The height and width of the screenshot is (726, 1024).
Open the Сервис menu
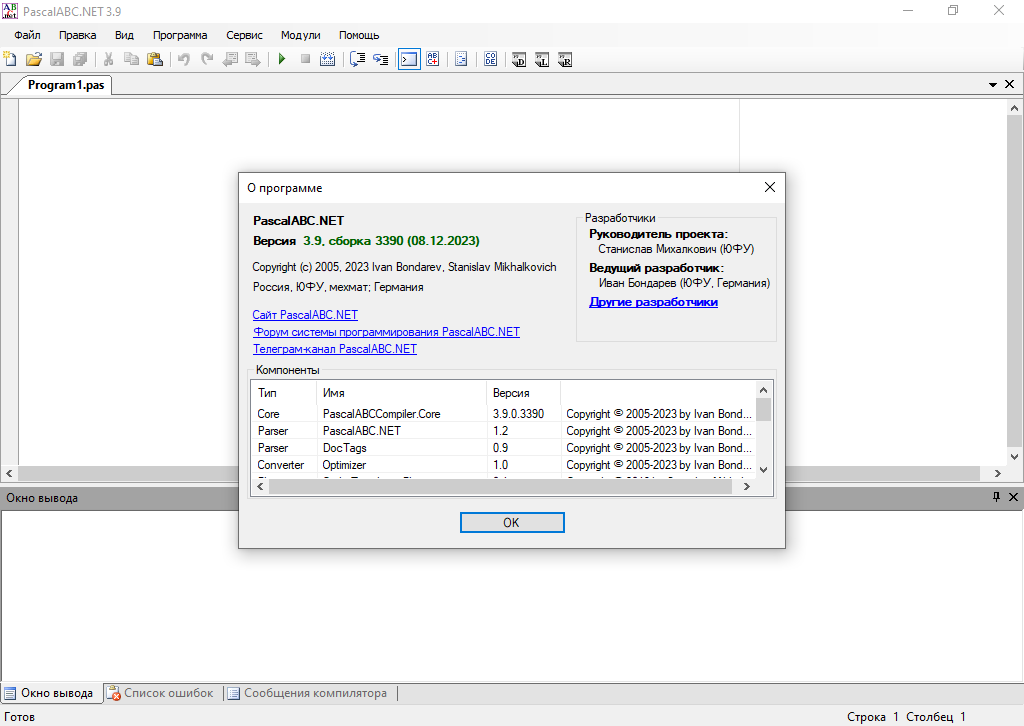245,35
